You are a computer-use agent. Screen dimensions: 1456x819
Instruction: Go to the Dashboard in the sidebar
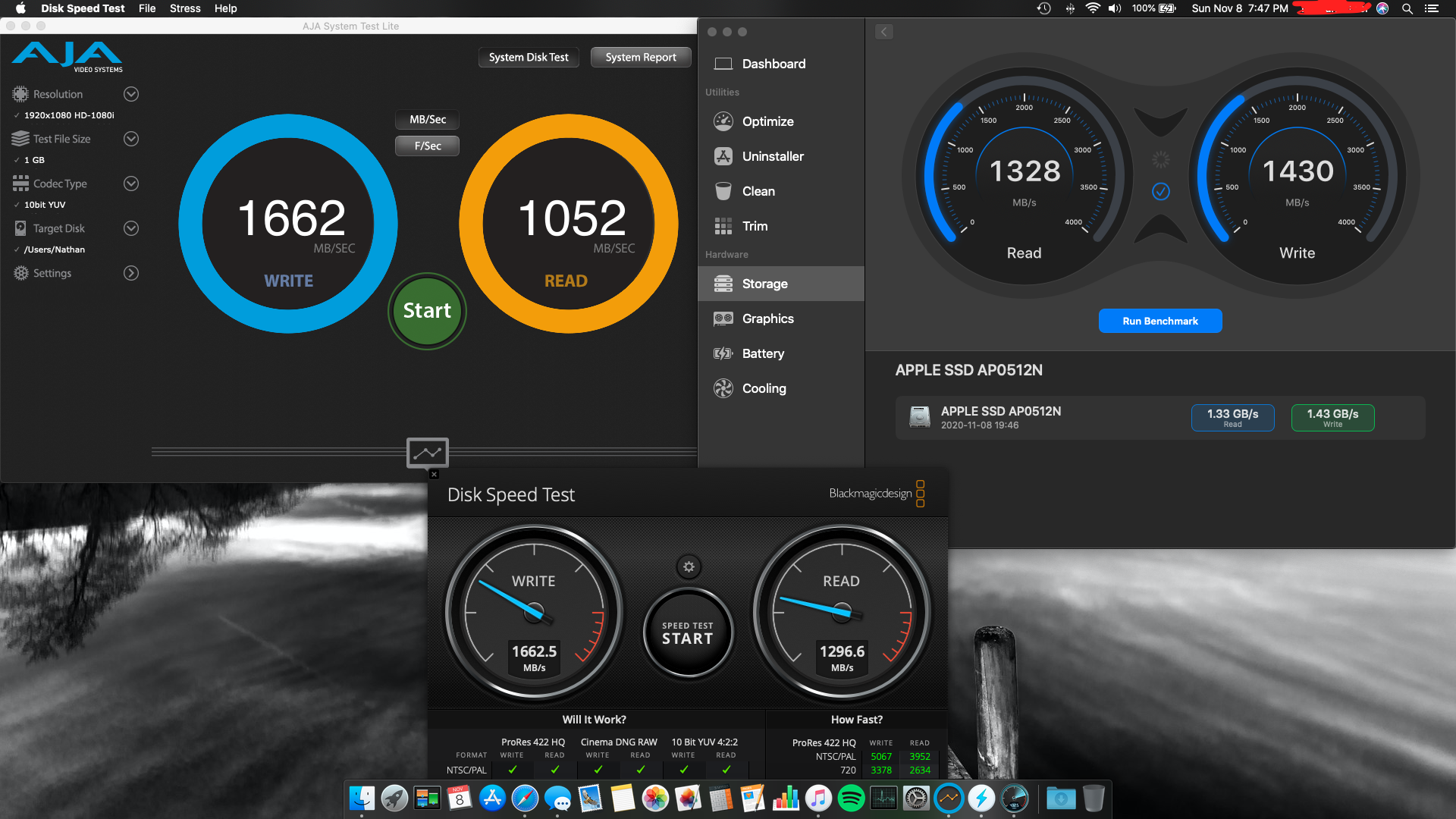[773, 64]
